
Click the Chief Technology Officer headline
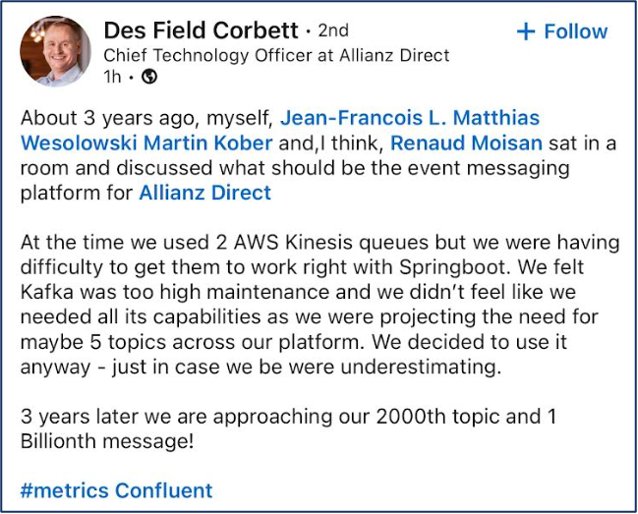tap(276, 55)
